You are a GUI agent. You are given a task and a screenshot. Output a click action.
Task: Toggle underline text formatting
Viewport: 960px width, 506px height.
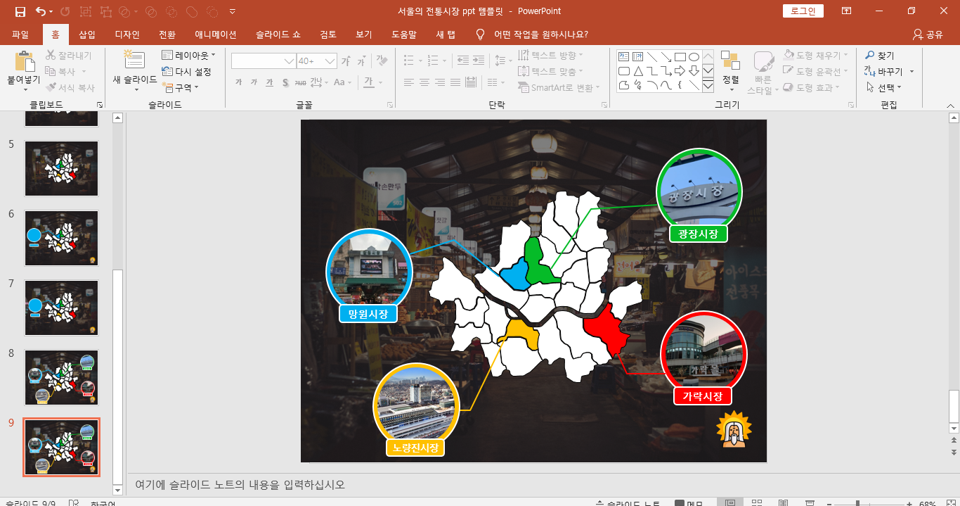[269, 82]
